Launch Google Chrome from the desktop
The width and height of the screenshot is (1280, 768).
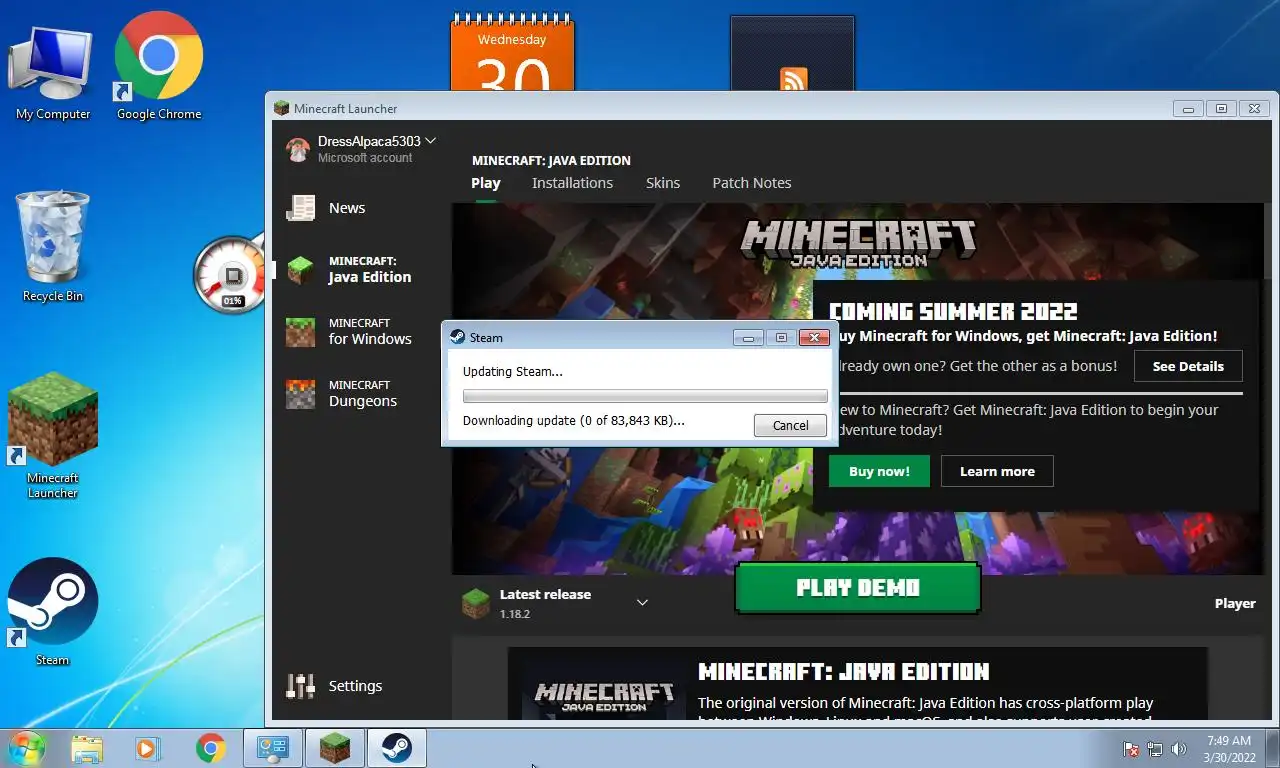click(159, 67)
